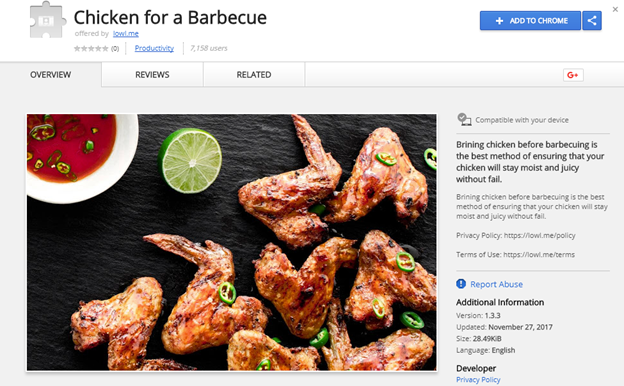This screenshot has height=386, width=624.
Task: Open the Productivity category link
Action: tap(154, 48)
